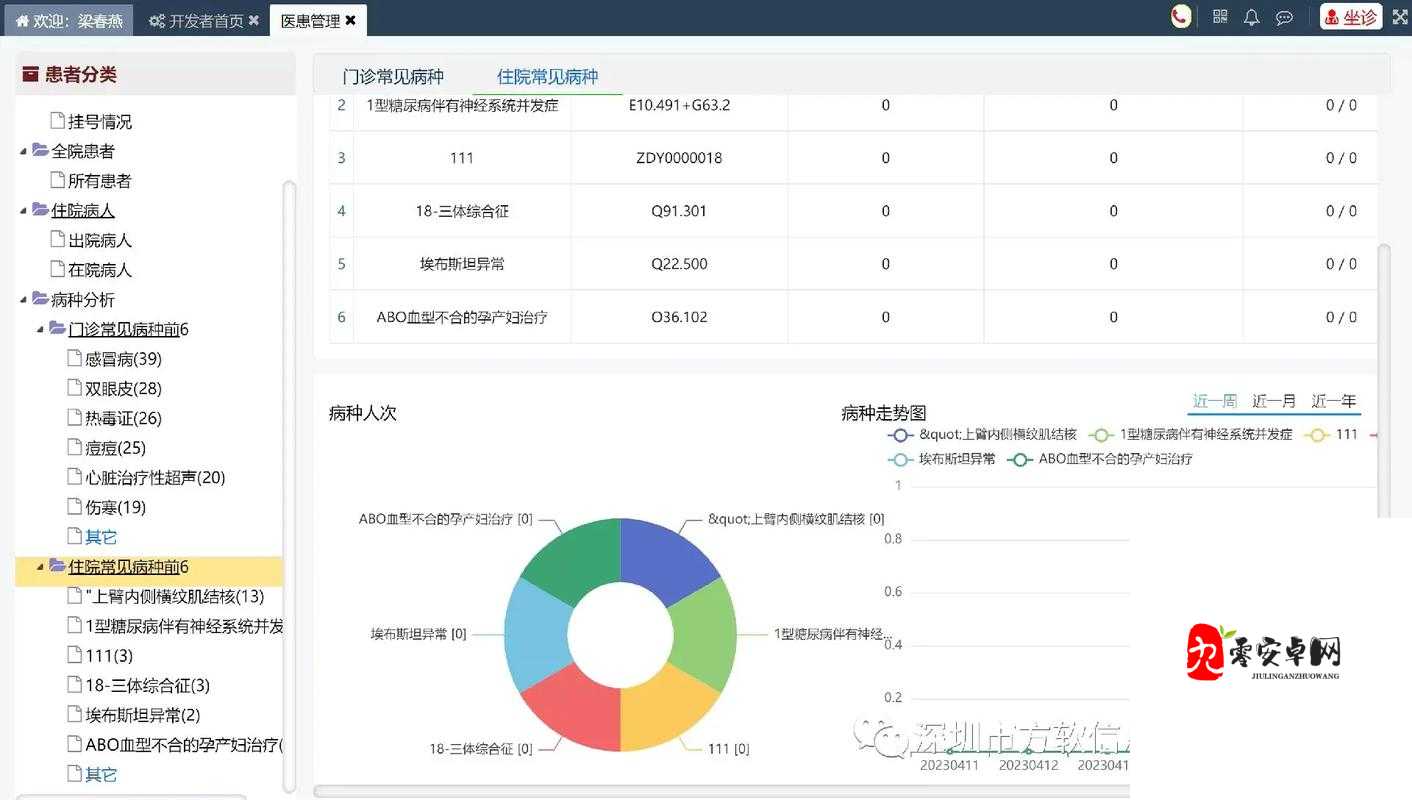Viewport: 1412px width, 800px height.
Task: Open 18-三体综合征(3) tree entry
Action: point(147,686)
